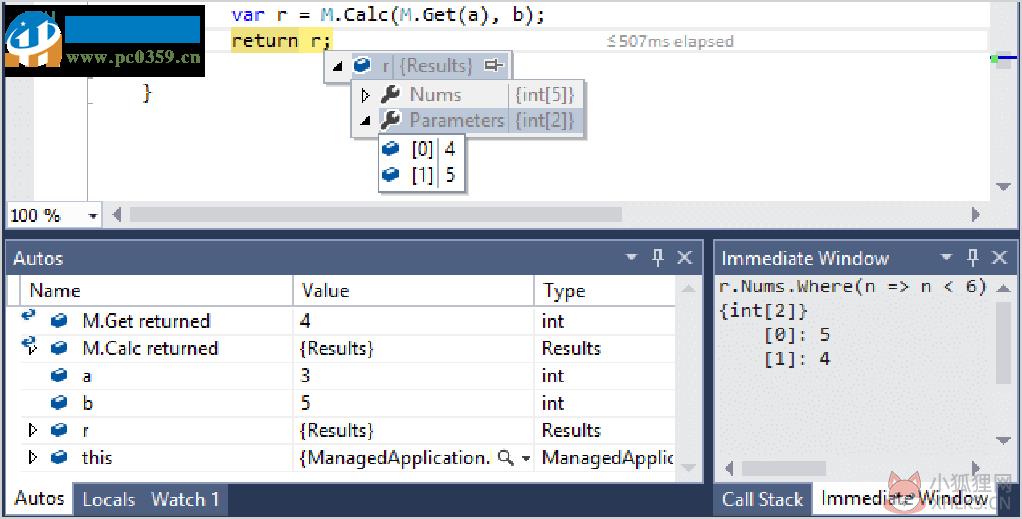Click the {int[2]} result line
Image resolution: width=1022 pixels, height=519 pixels.
[x=763, y=310]
